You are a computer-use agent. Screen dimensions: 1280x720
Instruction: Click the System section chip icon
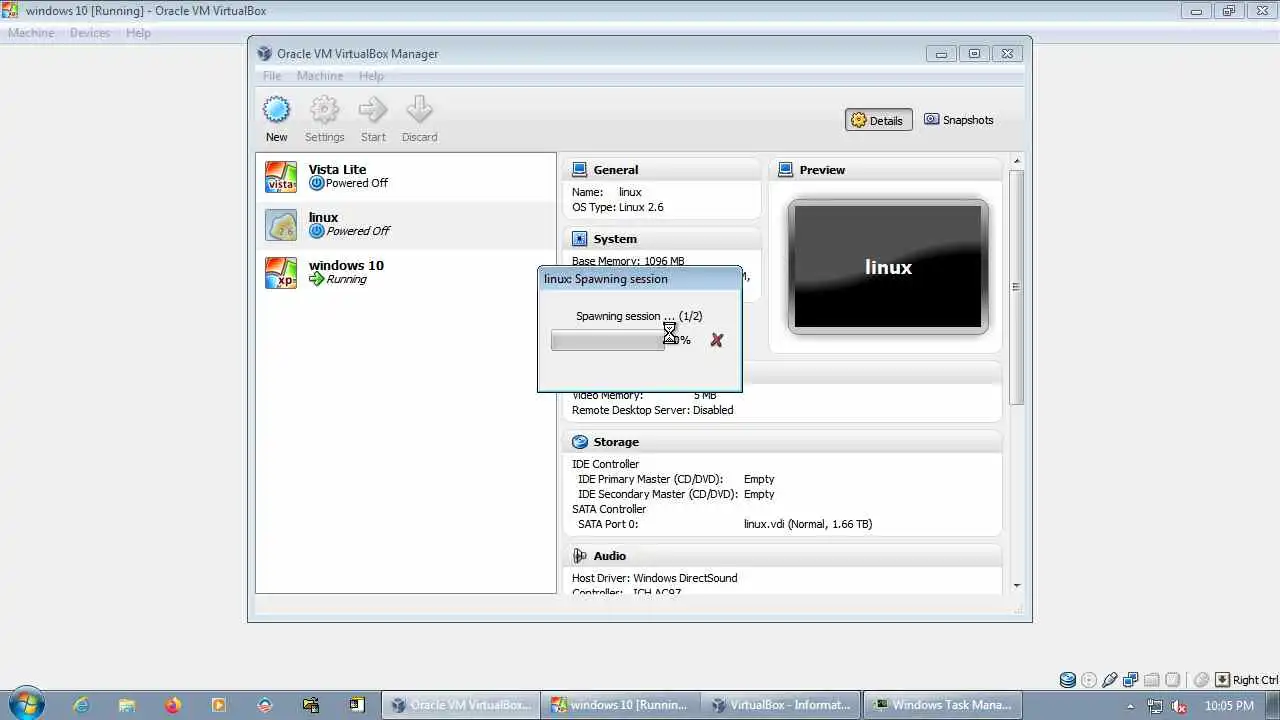click(x=580, y=239)
